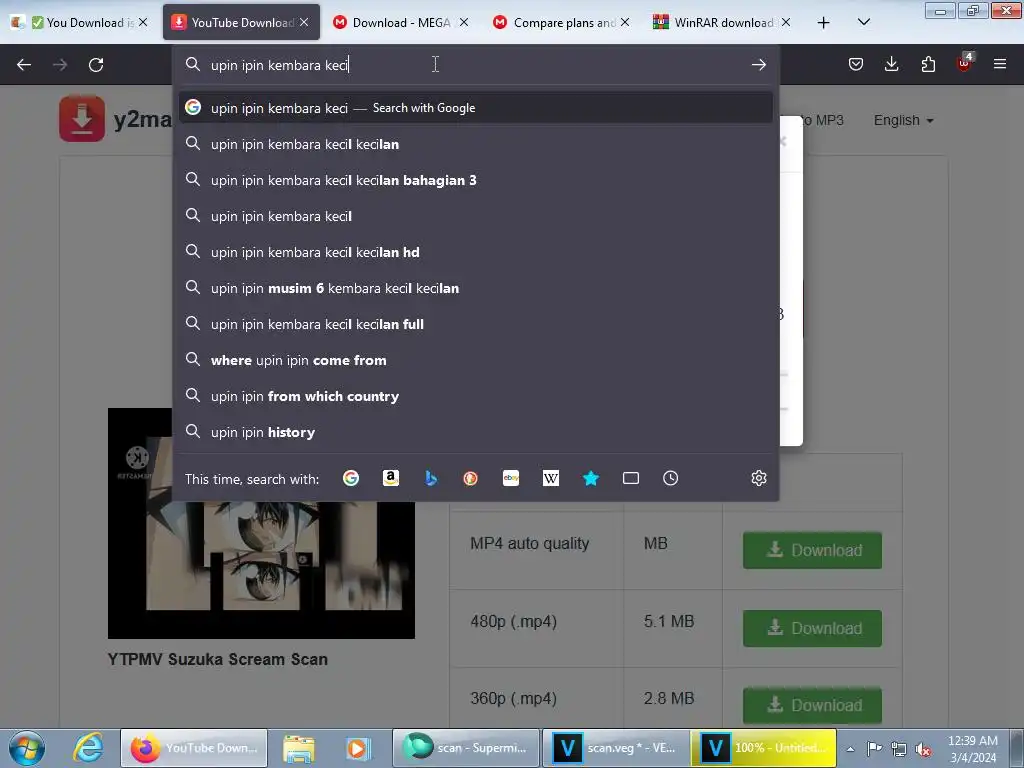Click the Action Center flag tray icon

[x=874, y=749]
